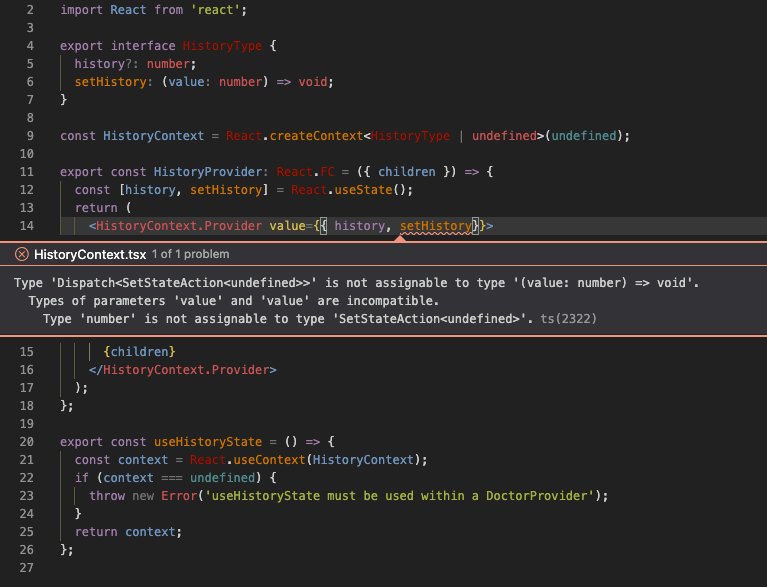
Task: Click 'history?: number;' property on line 5
Action: tap(135, 64)
